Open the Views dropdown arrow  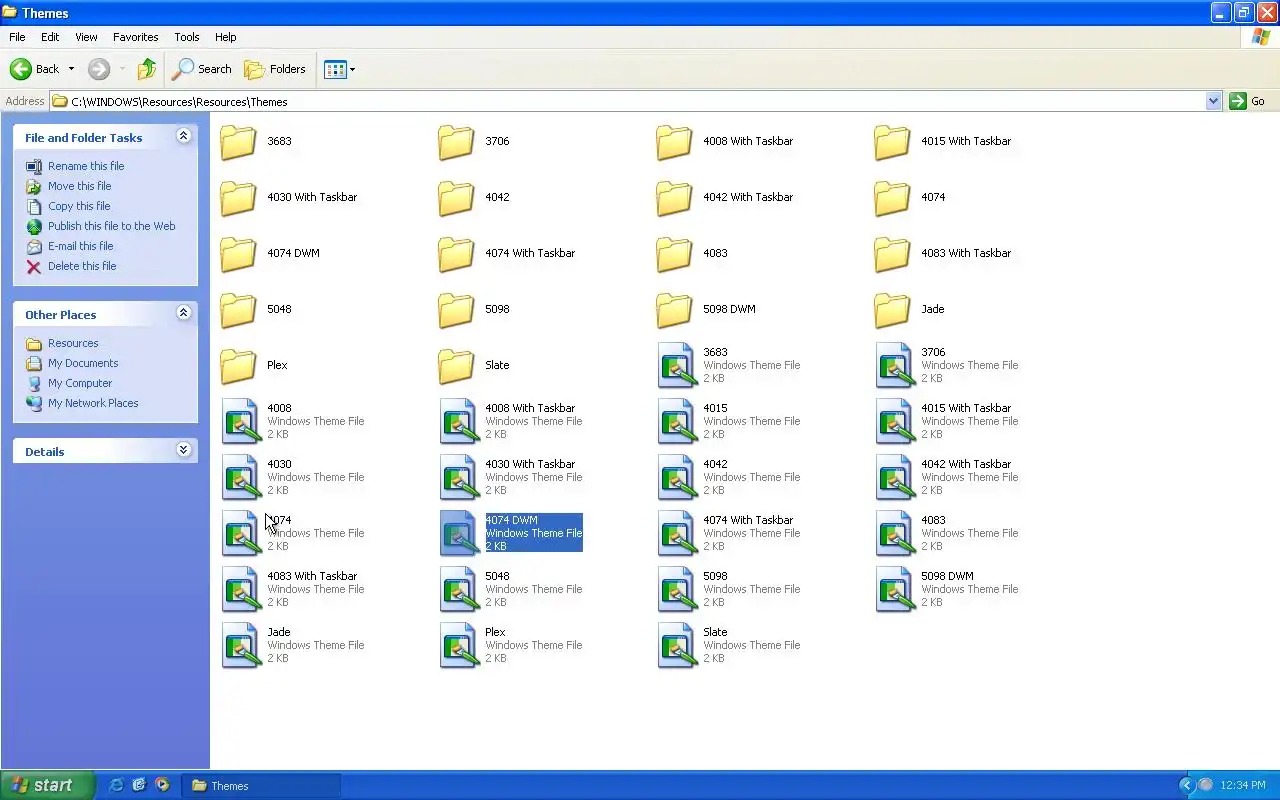point(352,70)
